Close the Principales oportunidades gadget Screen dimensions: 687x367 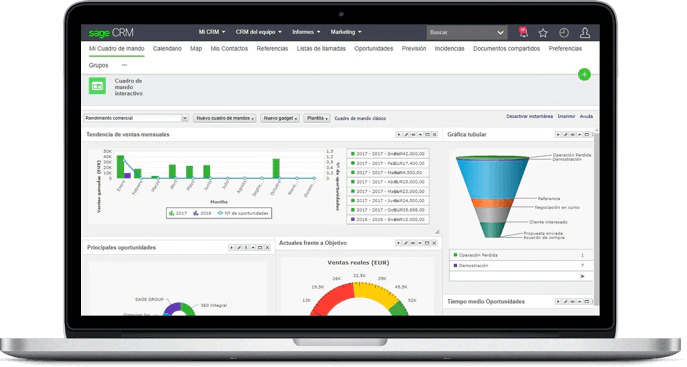pyautogui.click(x=267, y=247)
